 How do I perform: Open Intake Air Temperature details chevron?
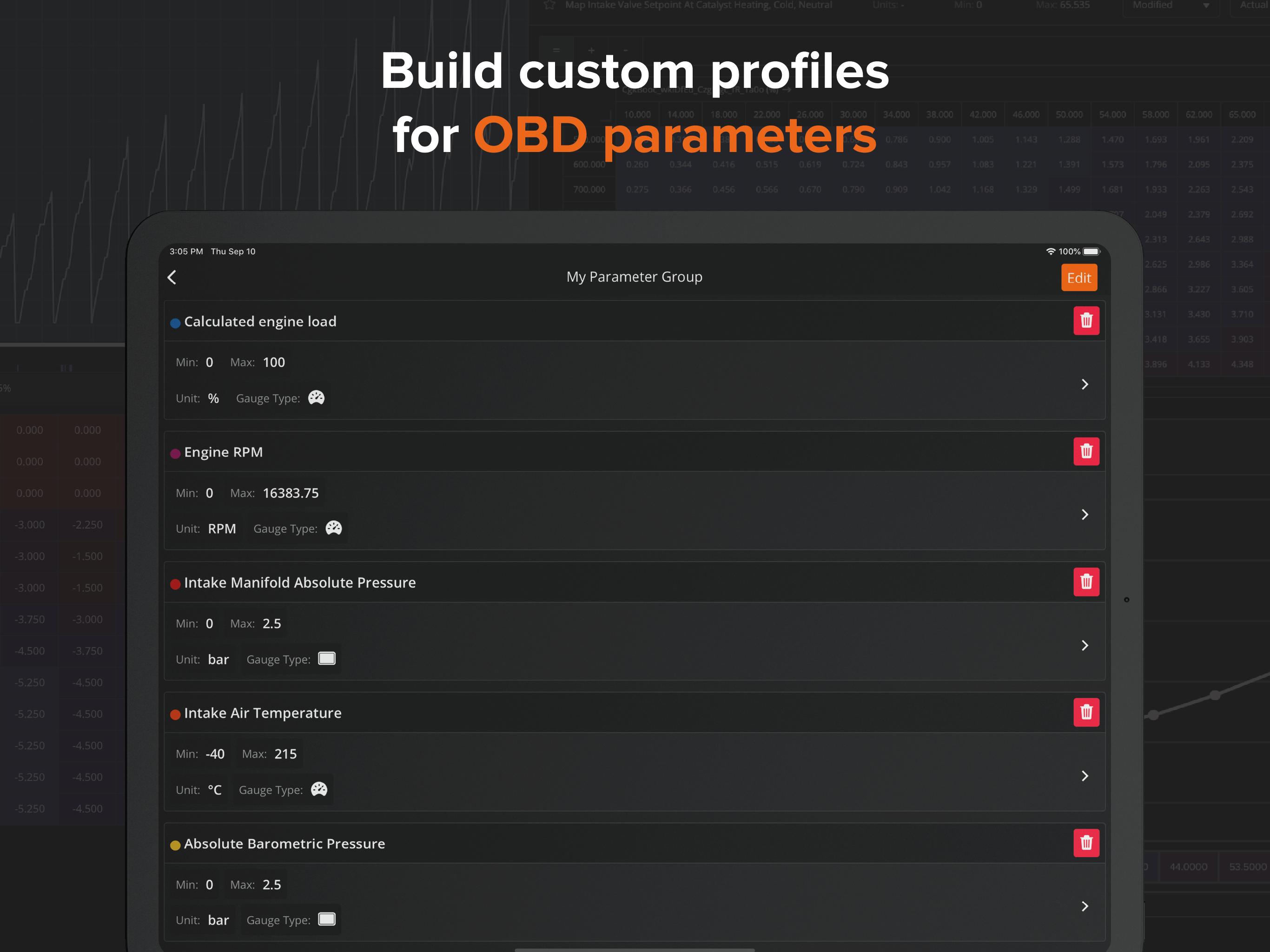pos(1085,776)
